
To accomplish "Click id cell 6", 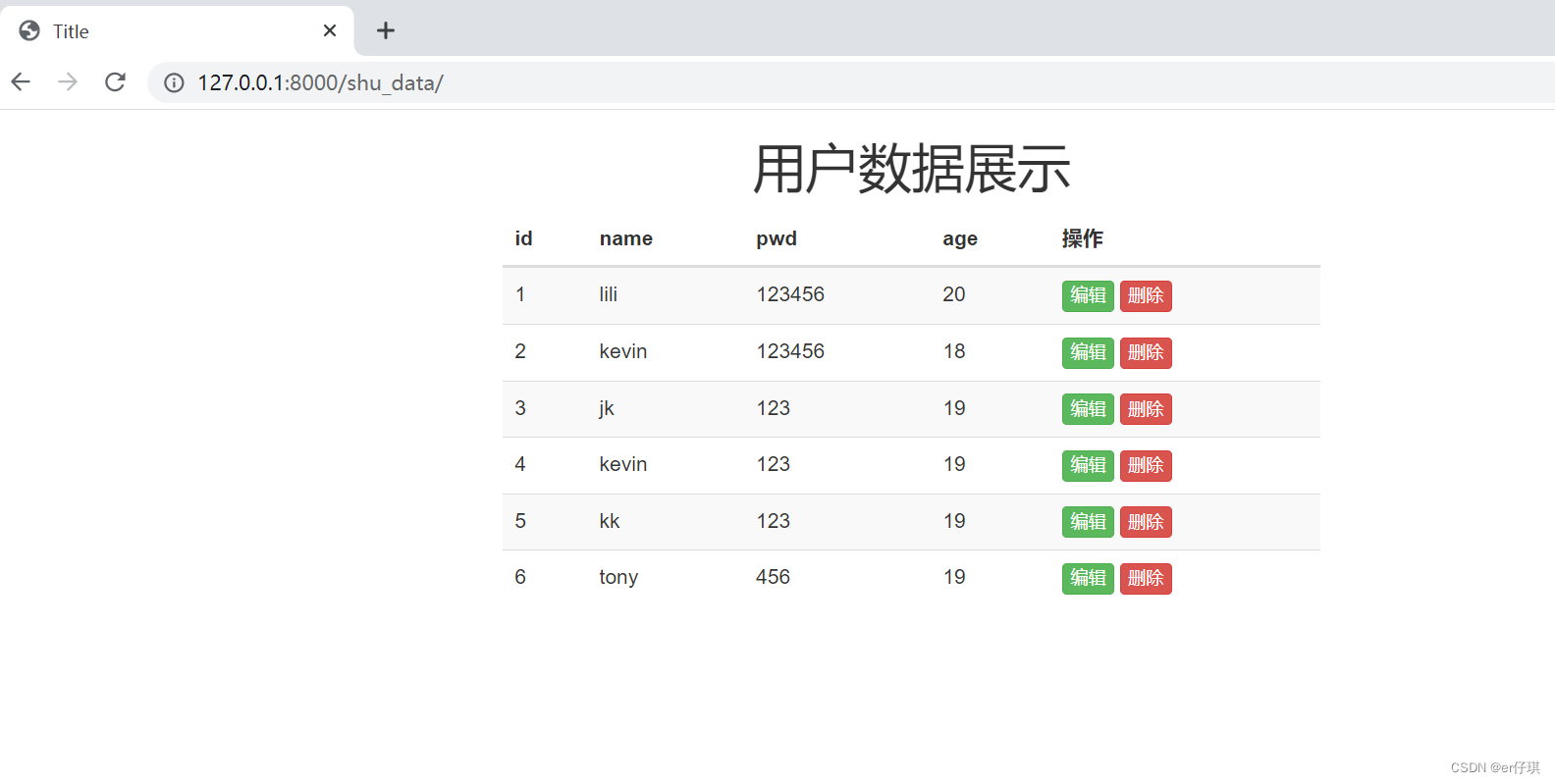I will [x=520, y=577].
